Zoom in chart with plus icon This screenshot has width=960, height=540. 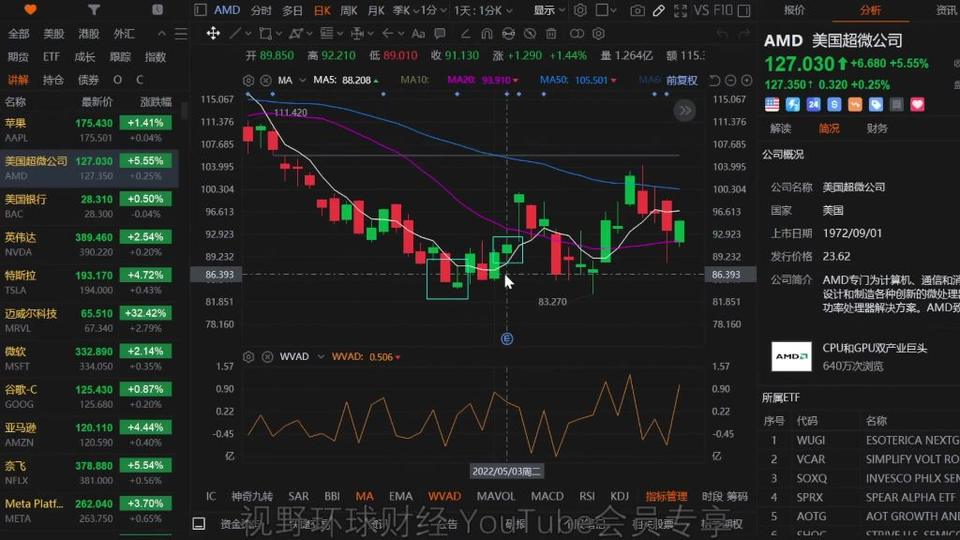746,80
